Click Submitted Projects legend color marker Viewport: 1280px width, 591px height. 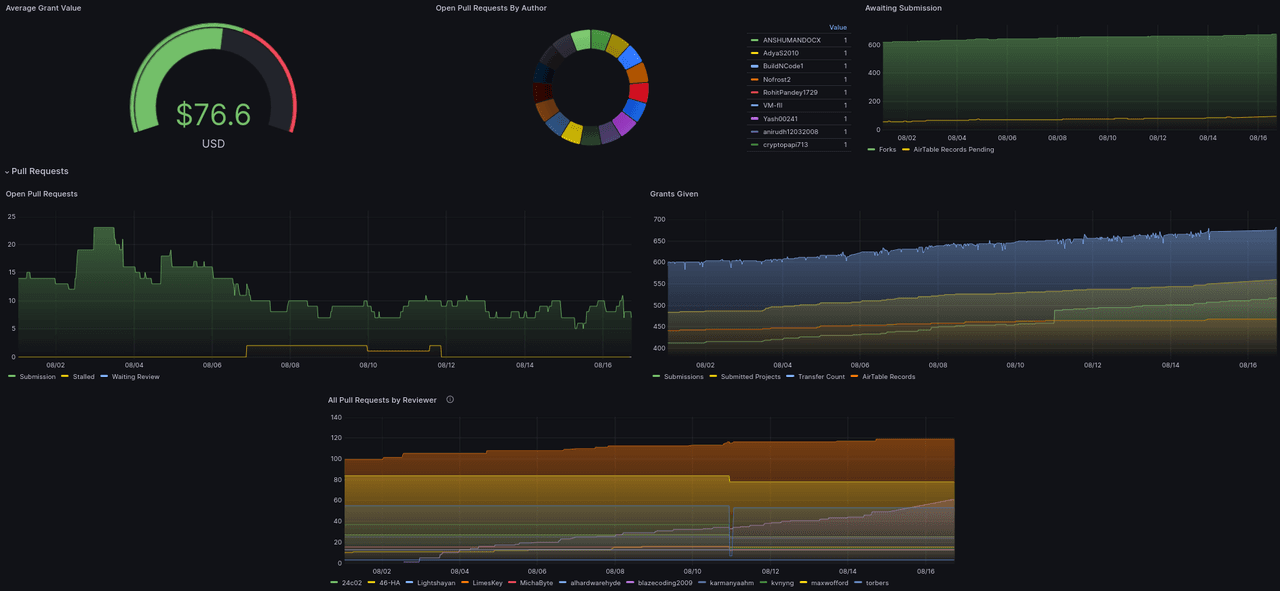714,377
